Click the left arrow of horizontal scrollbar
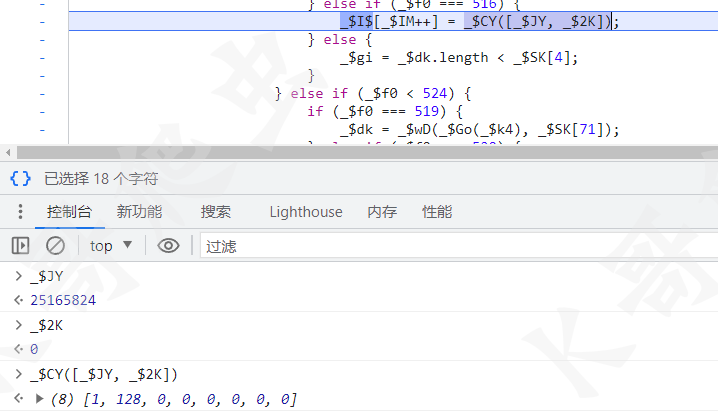The width and height of the screenshot is (718, 414). coord(8,152)
